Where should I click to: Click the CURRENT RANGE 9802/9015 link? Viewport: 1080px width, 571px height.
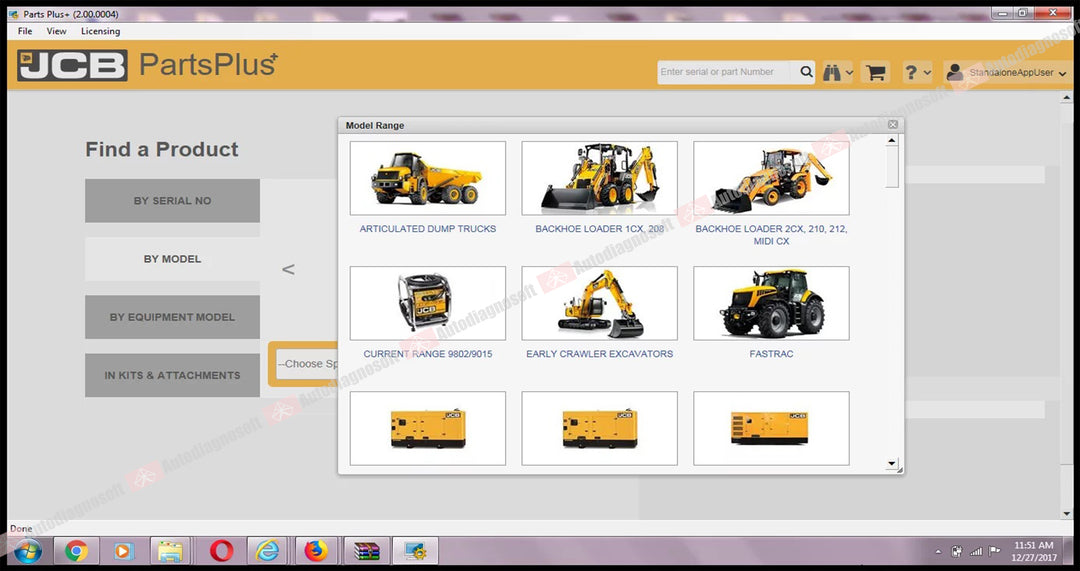[428, 354]
